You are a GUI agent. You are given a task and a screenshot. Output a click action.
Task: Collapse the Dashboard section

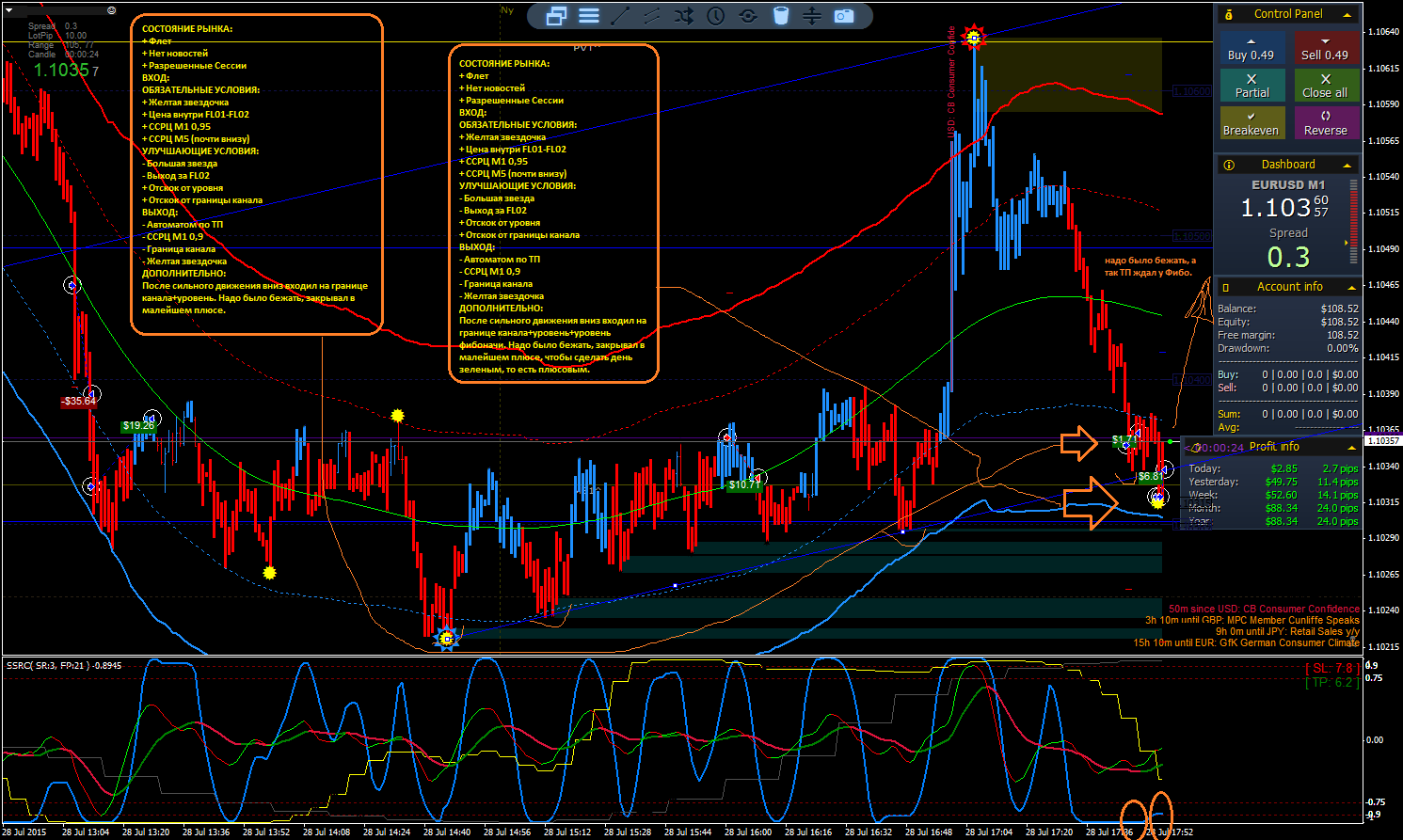pyautogui.click(x=1347, y=166)
